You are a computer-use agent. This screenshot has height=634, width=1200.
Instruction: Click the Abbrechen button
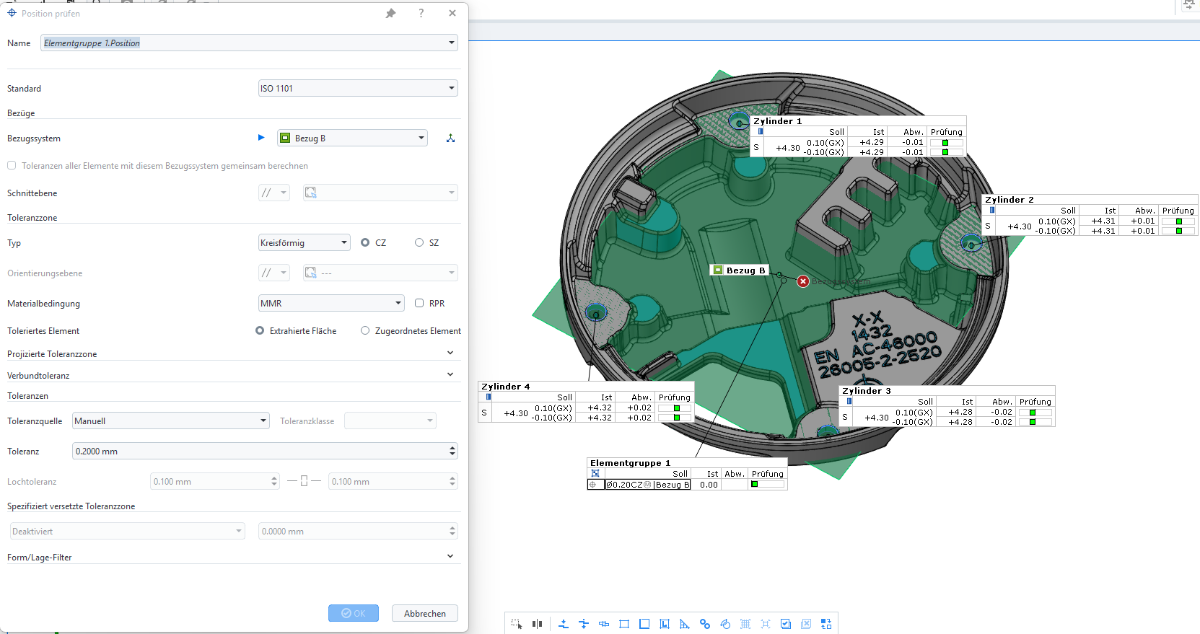coord(425,613)
